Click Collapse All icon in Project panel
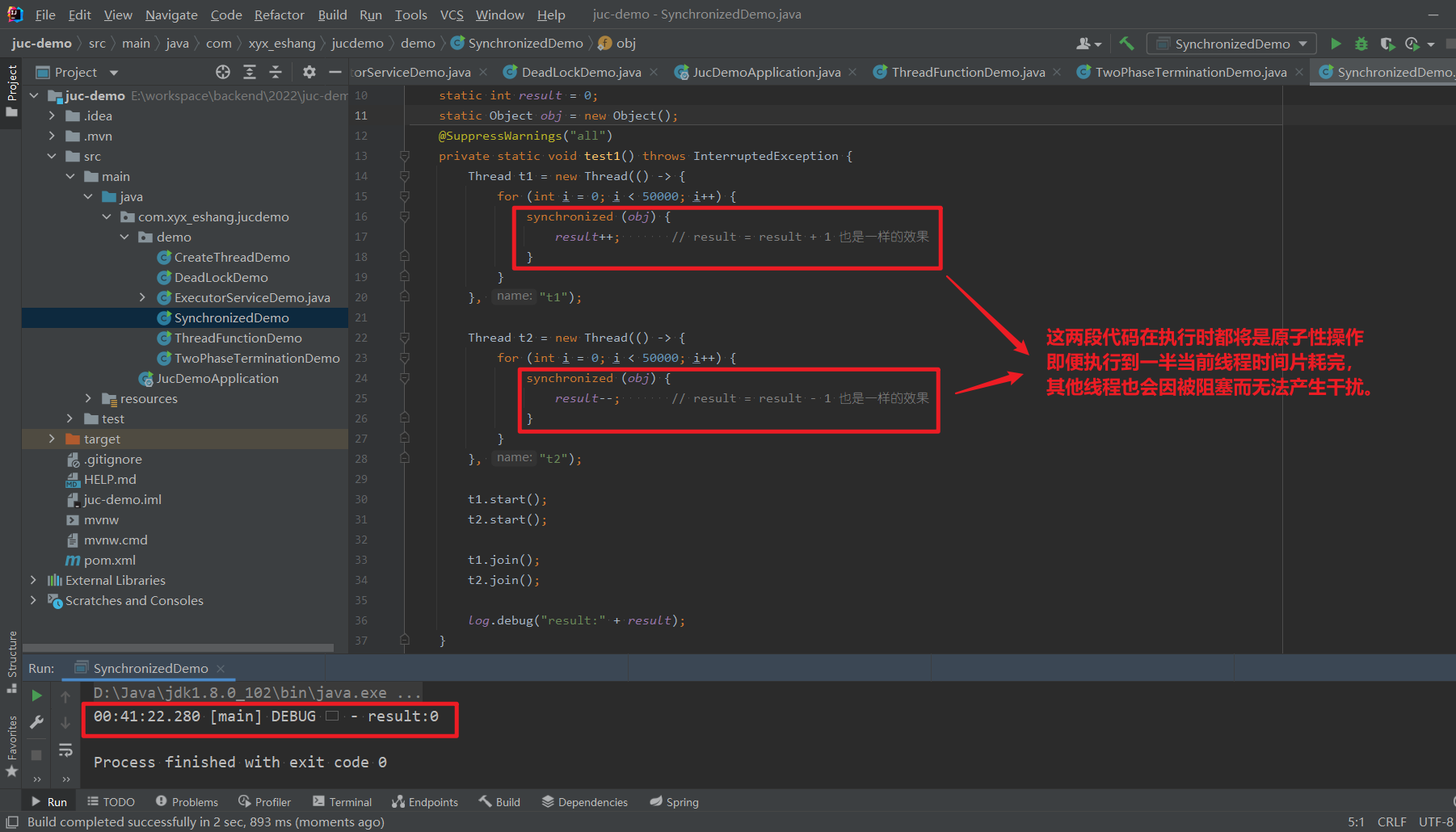Screen dimensions: 1456x832 pyautogui.click(x=276, y=72)
